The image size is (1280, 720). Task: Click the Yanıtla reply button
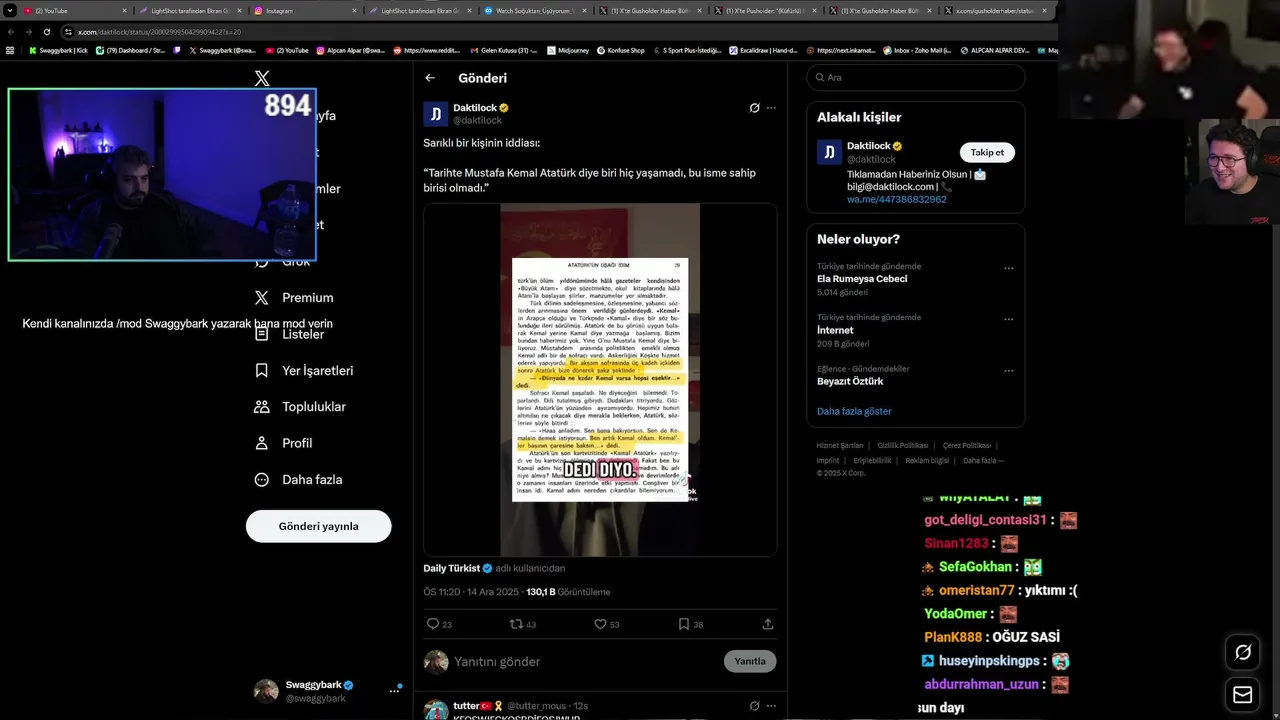click(x=750, y=661)
